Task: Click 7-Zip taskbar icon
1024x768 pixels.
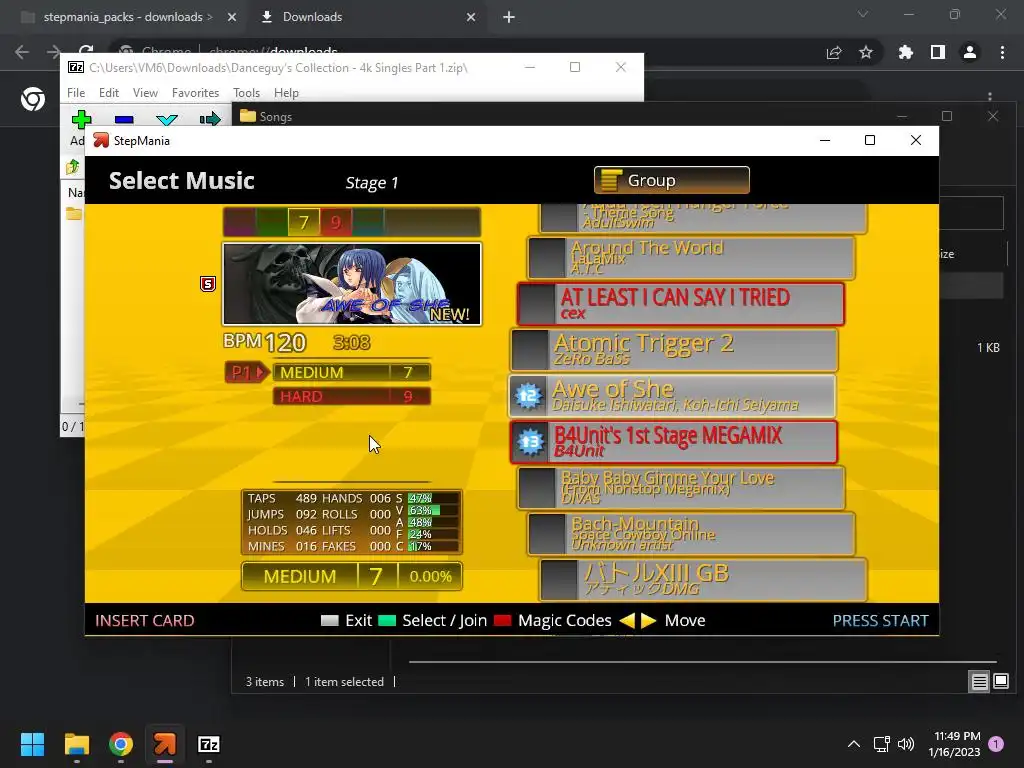Action: click(209, 744)
